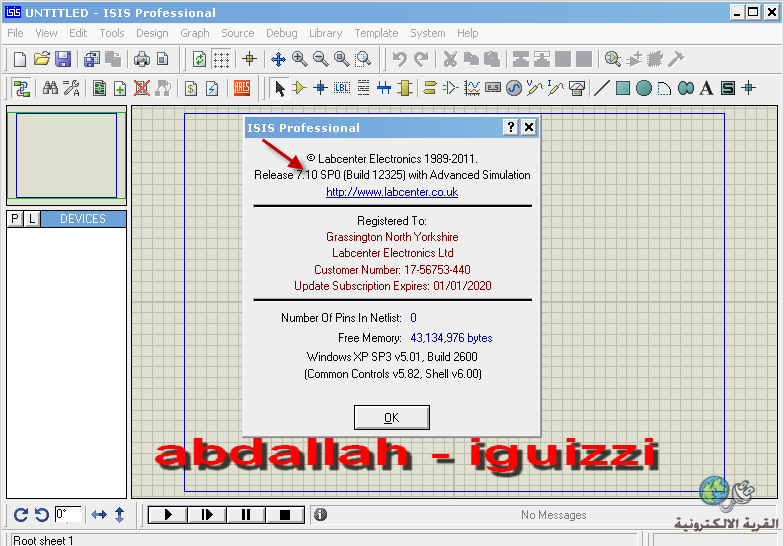Viewport: 784px width, 546px height.
Task: Zoom in on the schematic
Action: point(300,60)
